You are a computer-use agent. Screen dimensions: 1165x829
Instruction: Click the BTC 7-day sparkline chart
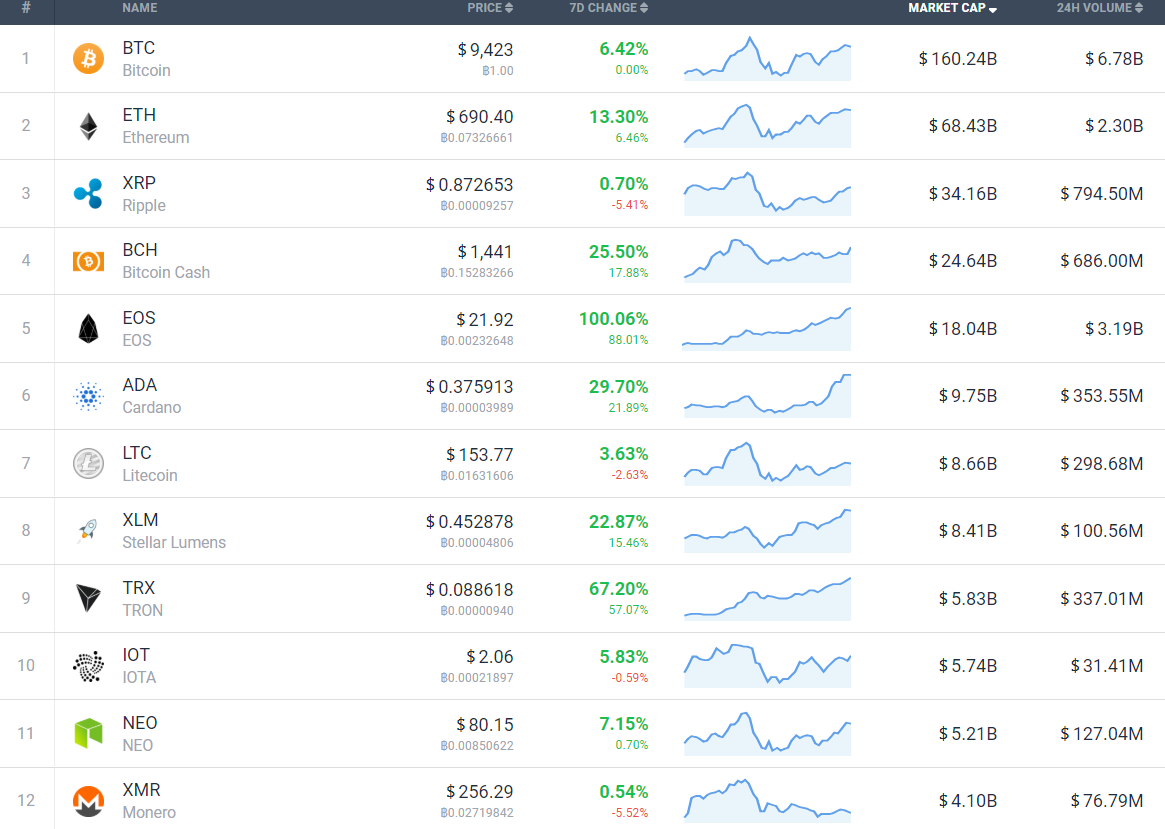pyautogui.click(x=767, y=59)
